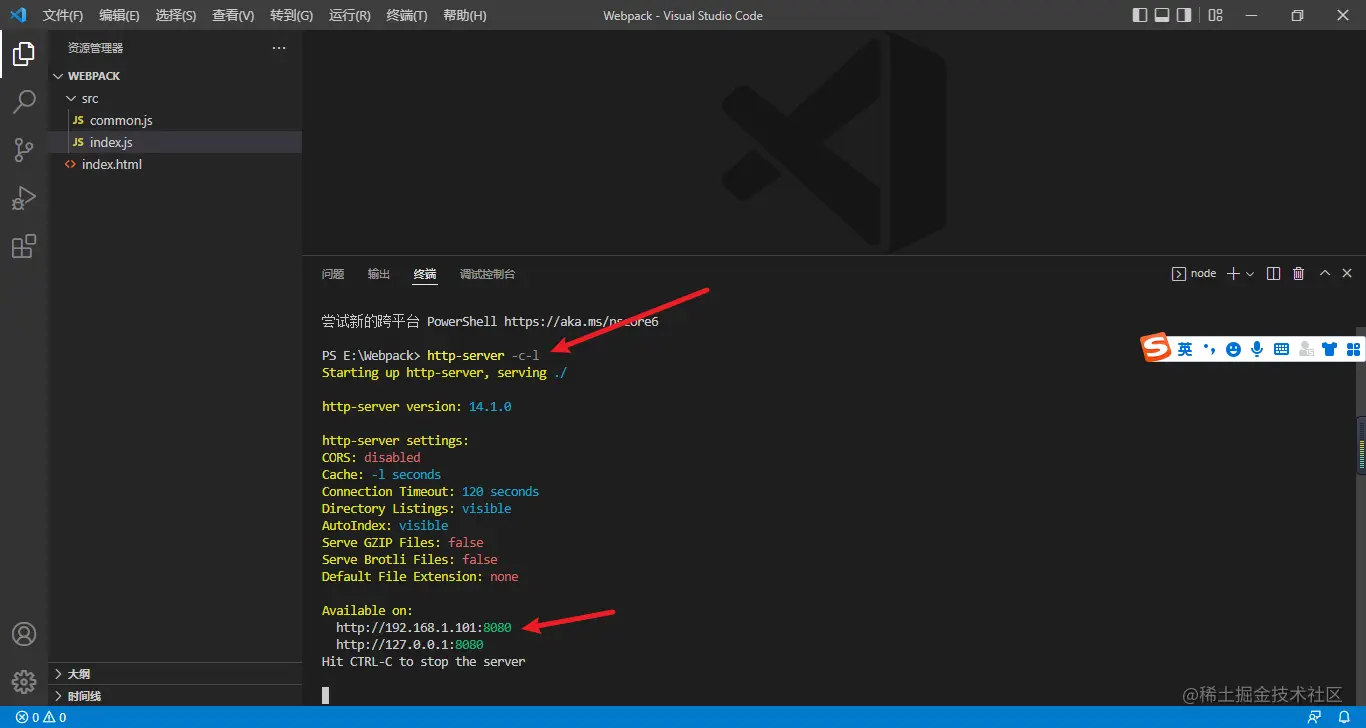Open the http://127.0.0.1:8080 link
1366x728 pixels.
tap(410, 645)
